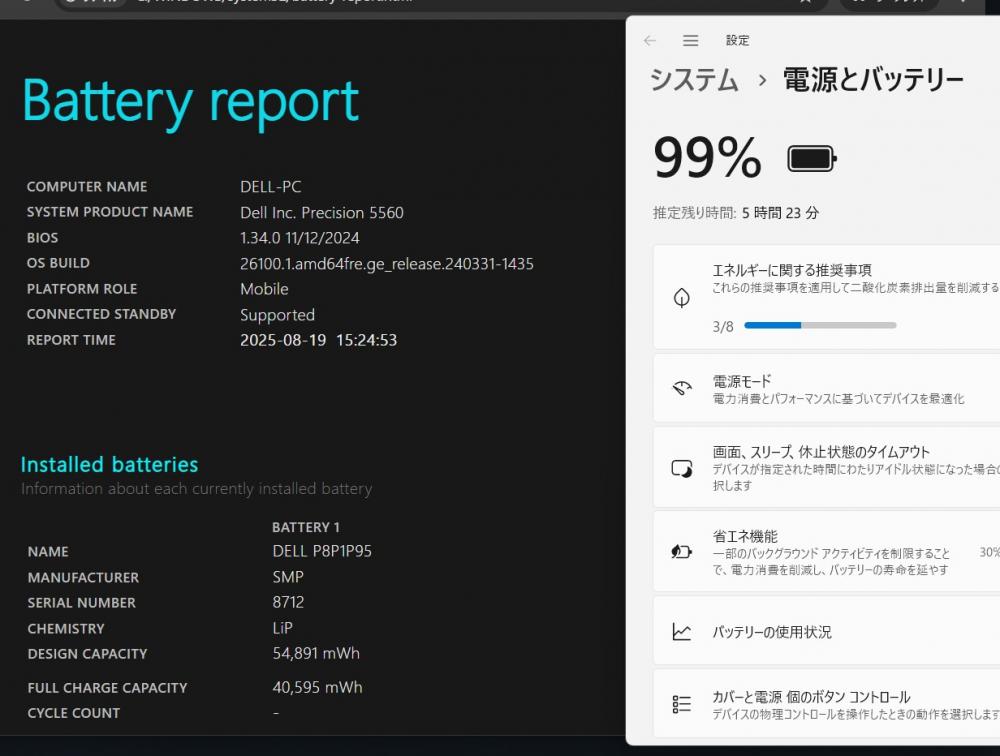Click the Supported connected standby value
The height and width of the screenshot is (756, 1000).
[x=277, y=315]
